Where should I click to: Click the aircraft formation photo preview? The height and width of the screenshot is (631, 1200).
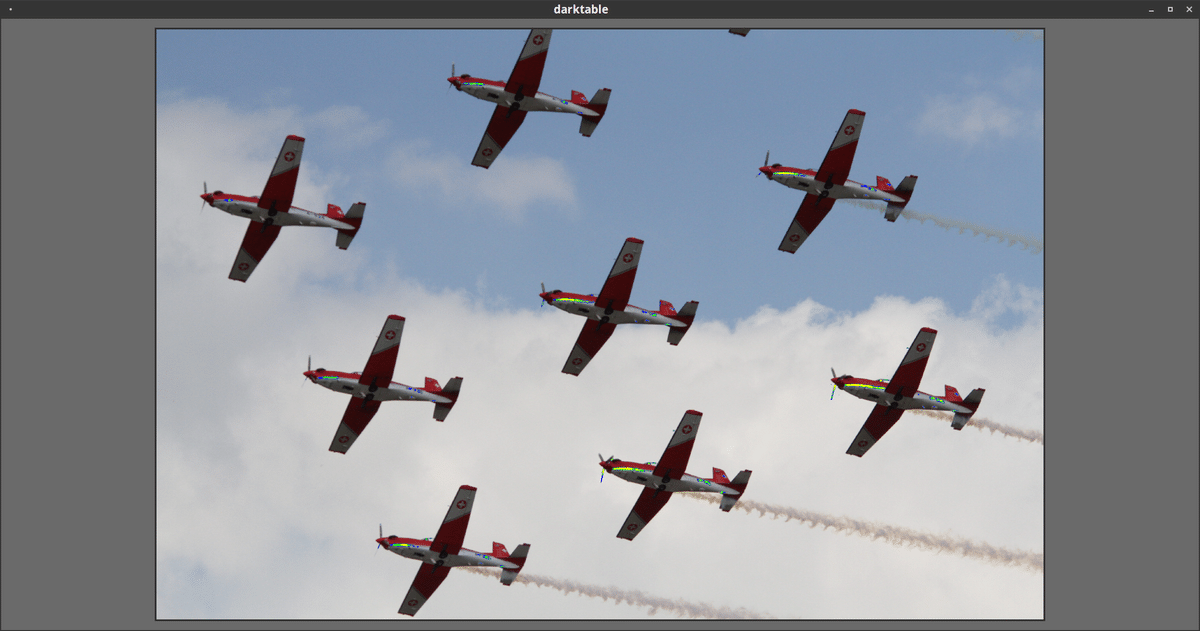point(600,324)
